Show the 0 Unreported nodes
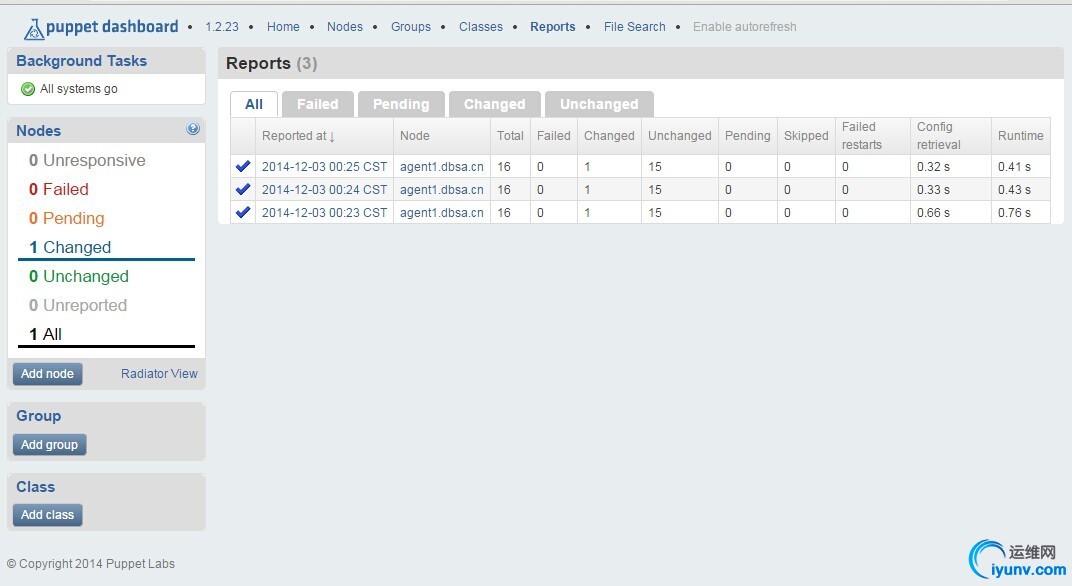Viewport: 1072px width, 586px height. [x=78, y=305]
